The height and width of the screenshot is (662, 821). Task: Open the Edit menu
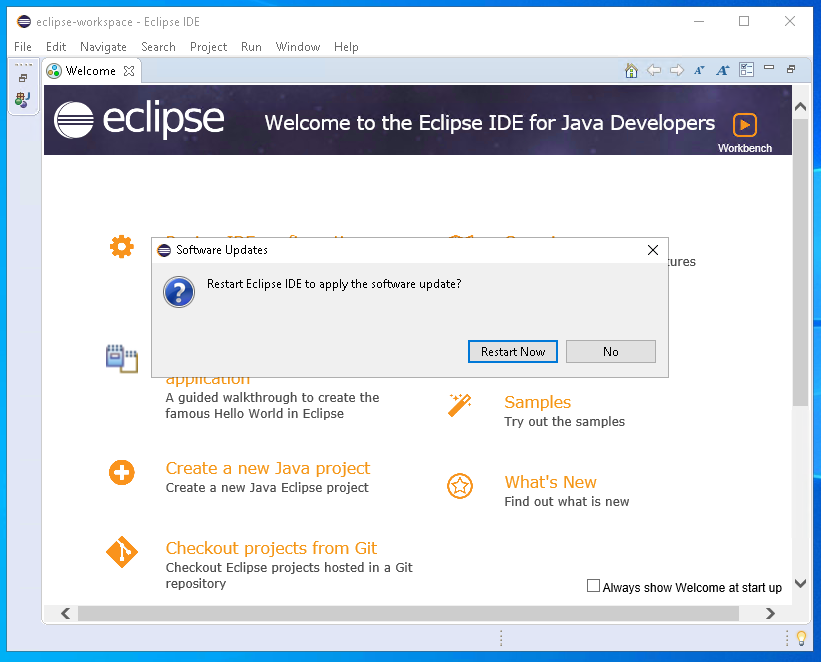tap(56, 47)
